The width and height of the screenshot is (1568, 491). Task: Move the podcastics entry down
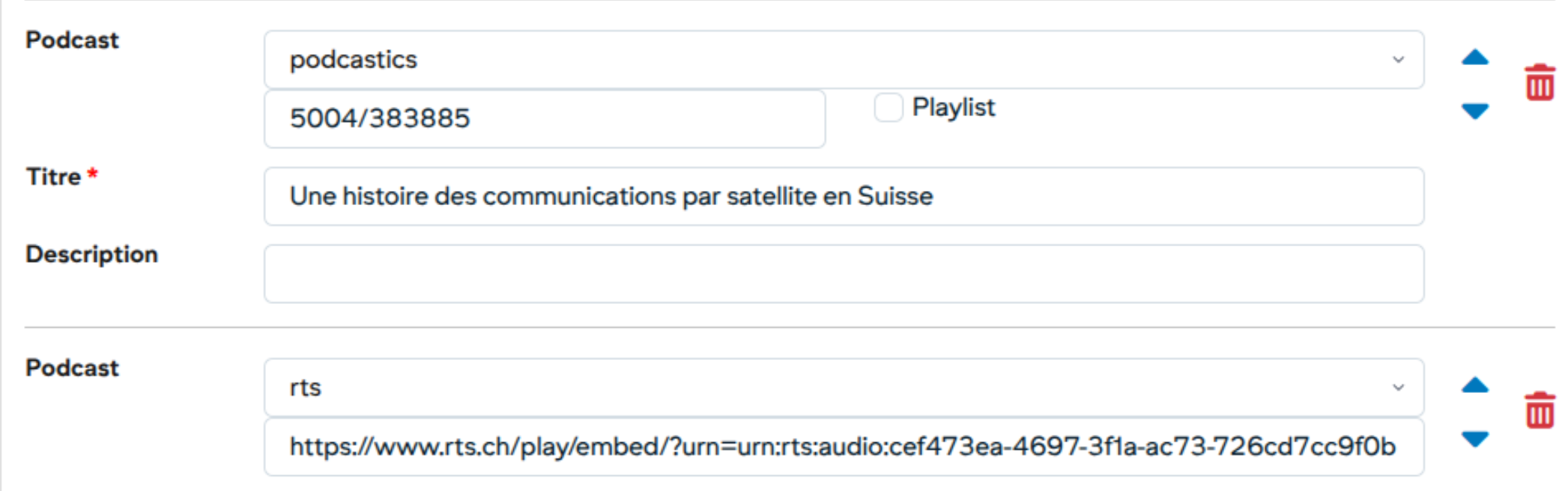[1474, 111]
